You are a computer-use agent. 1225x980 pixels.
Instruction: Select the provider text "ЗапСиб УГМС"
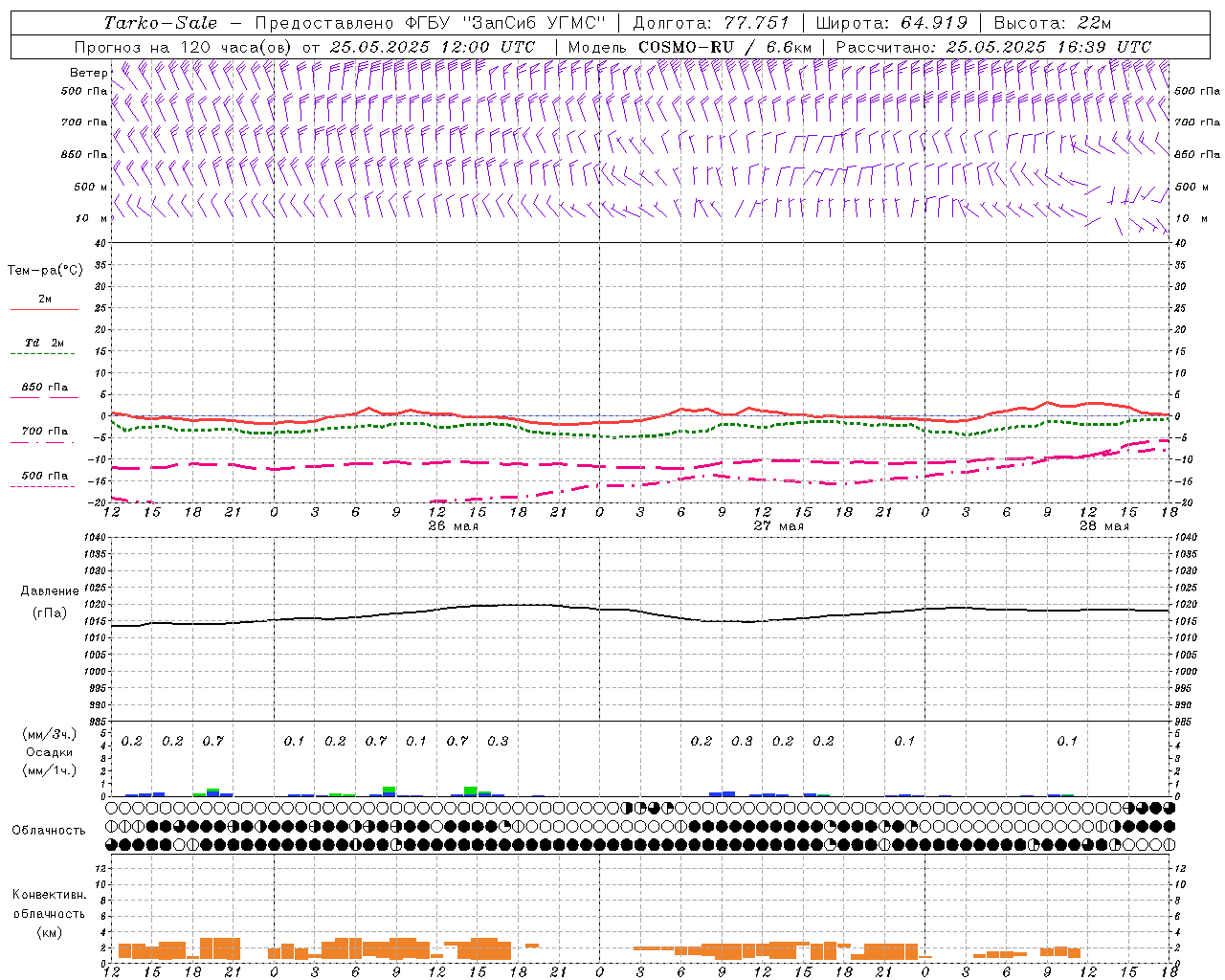tap(533, 23)
